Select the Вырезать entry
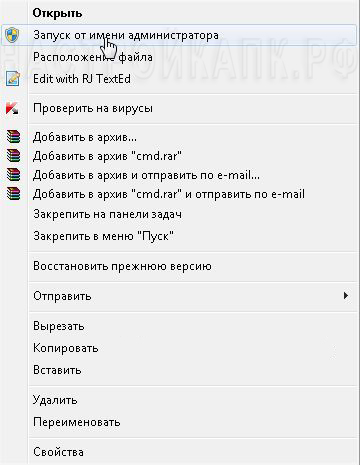Viewport: 360px width, 465px height. click(x=59, y=326)
